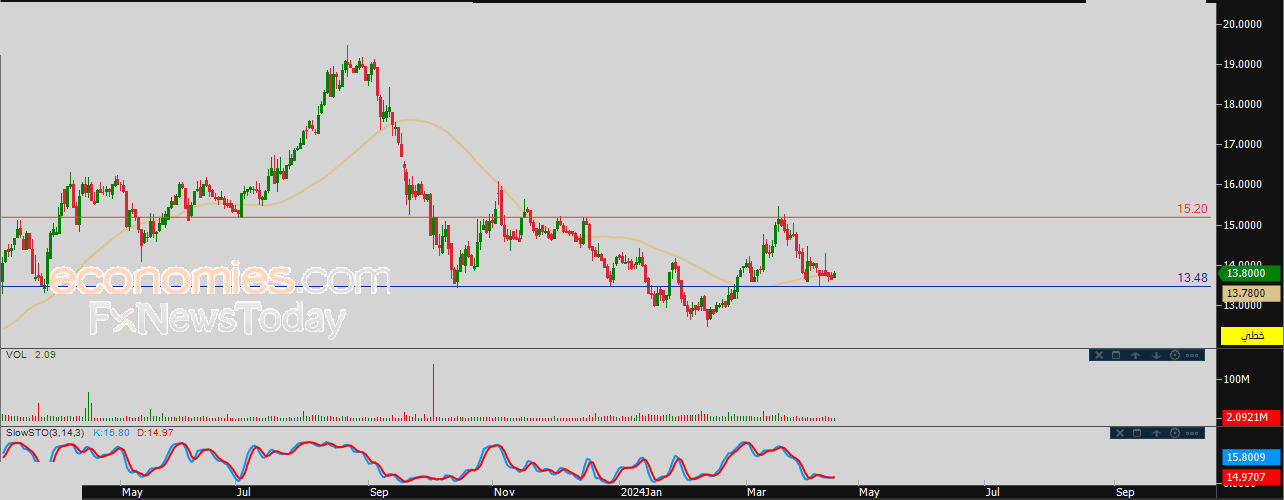
Task: Open SlowSTO indicator settings gear
Action: point(1175,433)
